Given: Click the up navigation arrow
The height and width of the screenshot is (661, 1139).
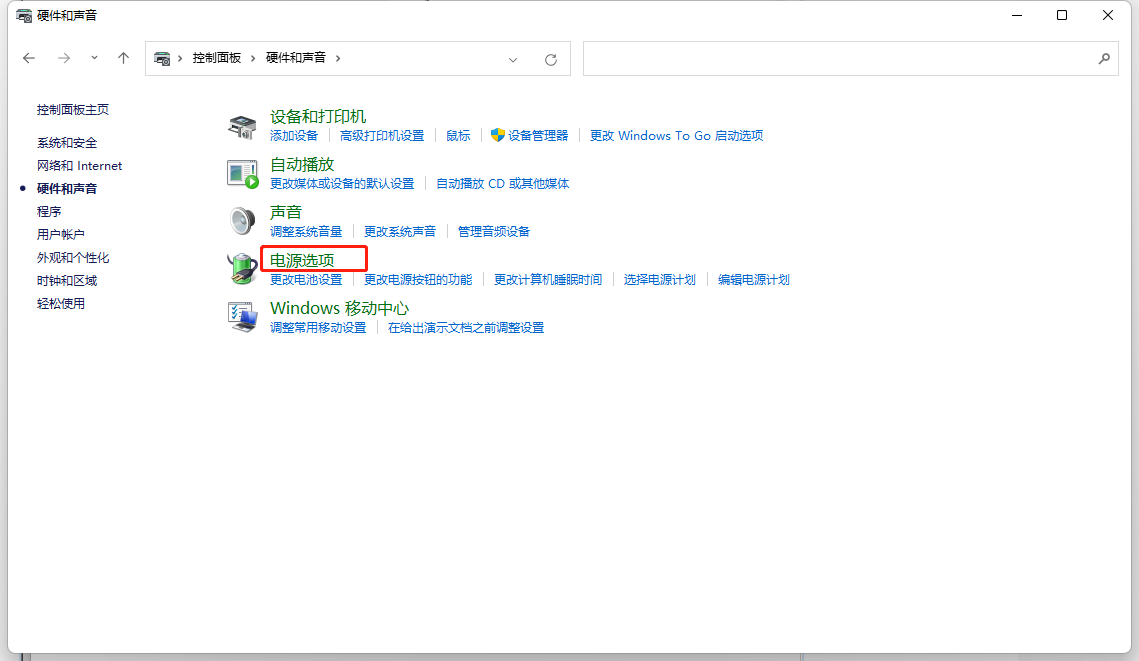Looking at the screenshot, I should pos(123,58).
